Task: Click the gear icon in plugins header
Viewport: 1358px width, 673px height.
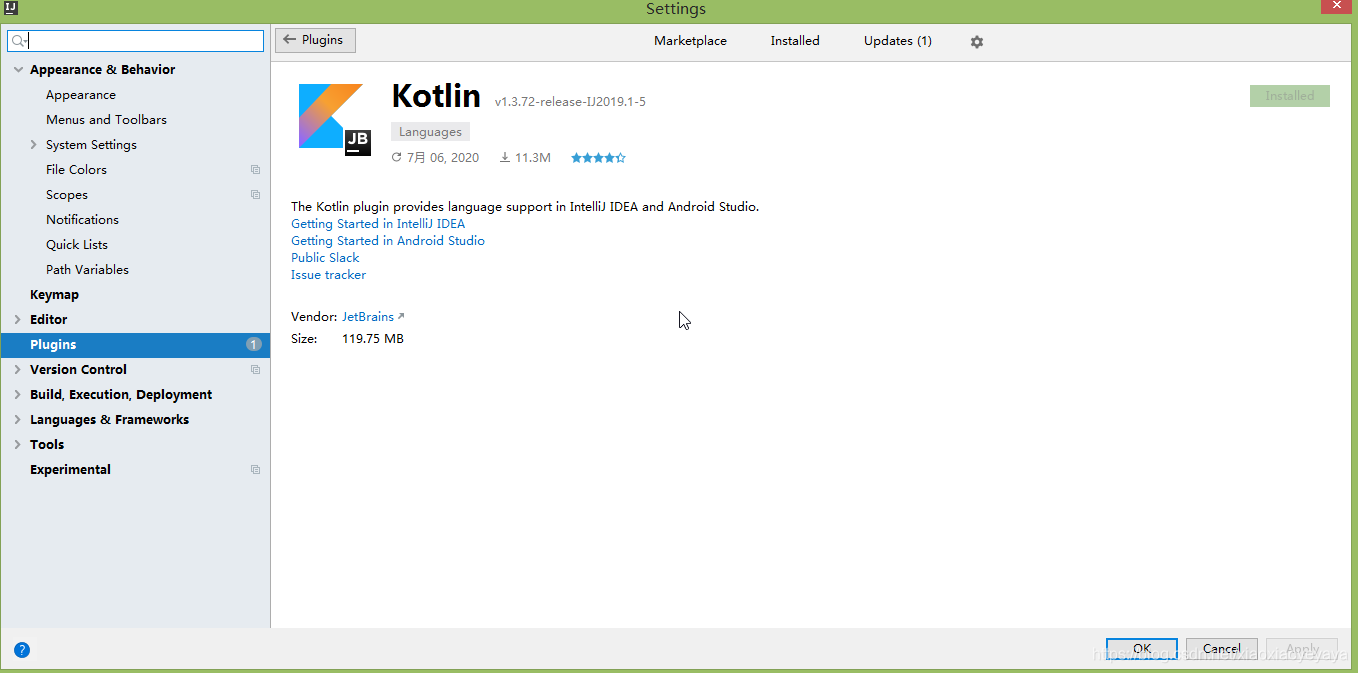Action: point(977,42)
